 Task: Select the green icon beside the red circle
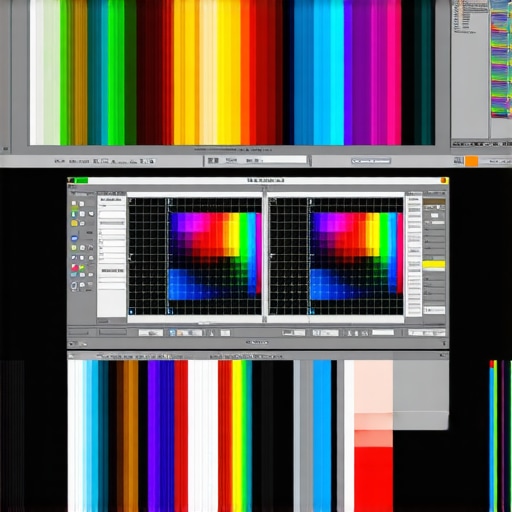click(82, 267)
